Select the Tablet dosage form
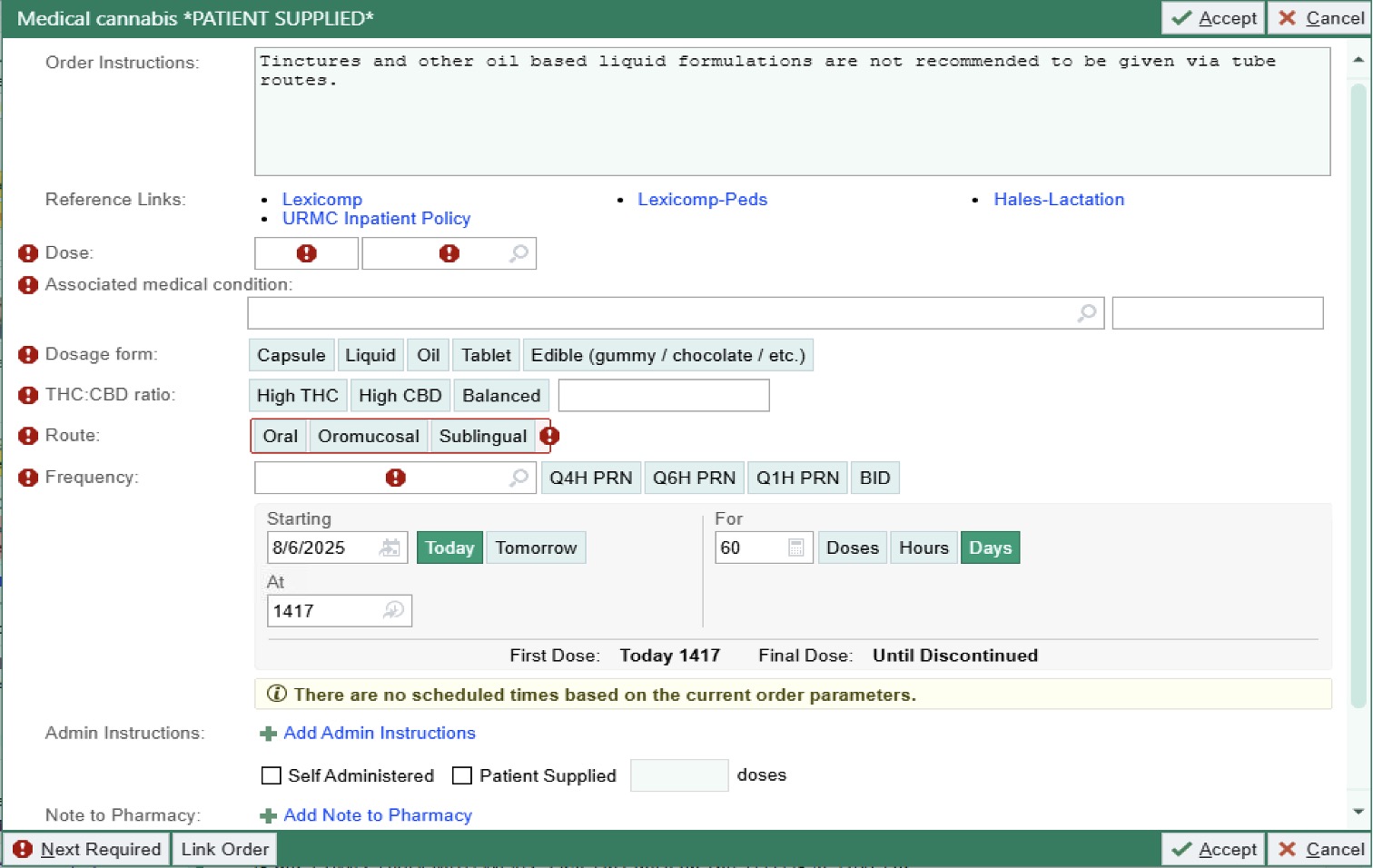Image resolution: width=1373 pixels, height=868 pixels. (485, 354)
